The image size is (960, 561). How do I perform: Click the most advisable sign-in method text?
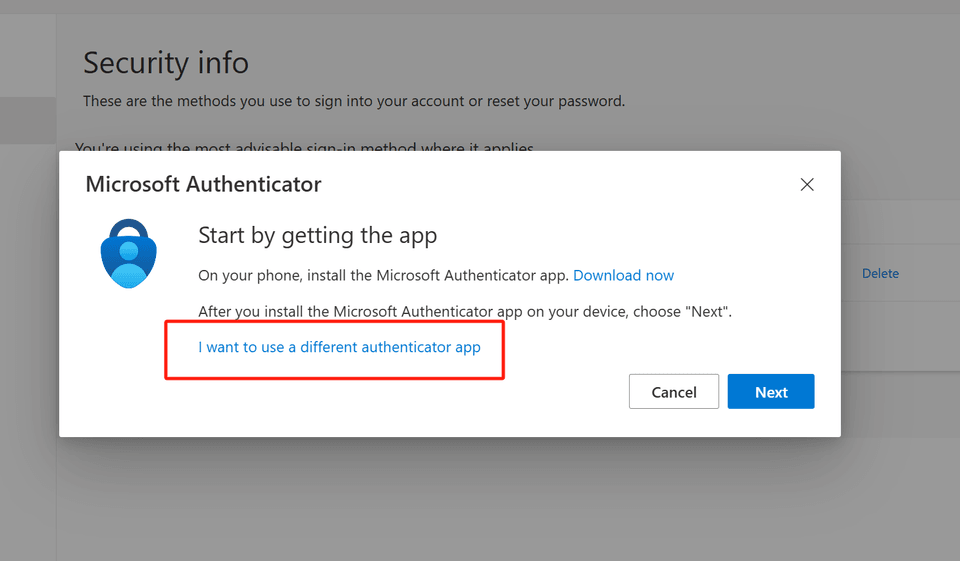pos(304,146)
